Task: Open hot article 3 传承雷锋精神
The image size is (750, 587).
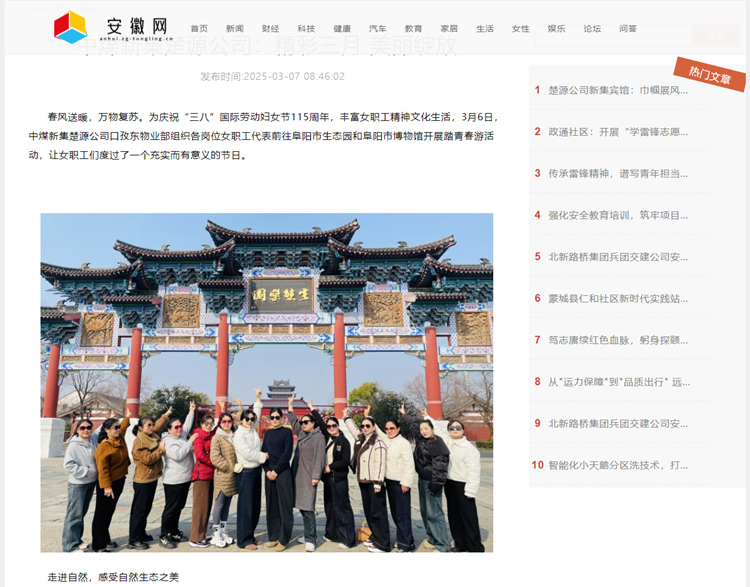Action: [618, 173]
